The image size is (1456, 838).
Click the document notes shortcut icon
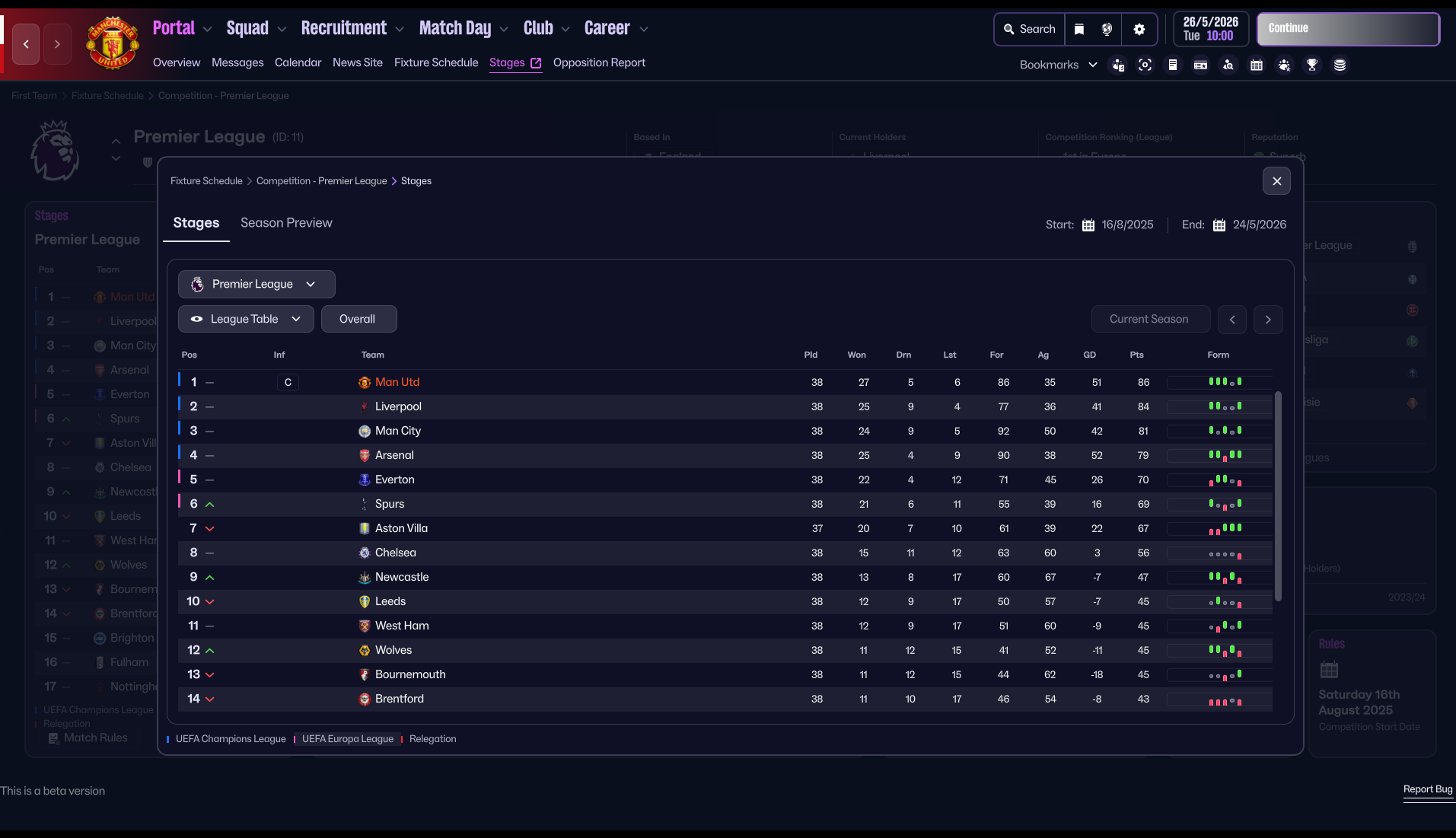pos(1172,65)
